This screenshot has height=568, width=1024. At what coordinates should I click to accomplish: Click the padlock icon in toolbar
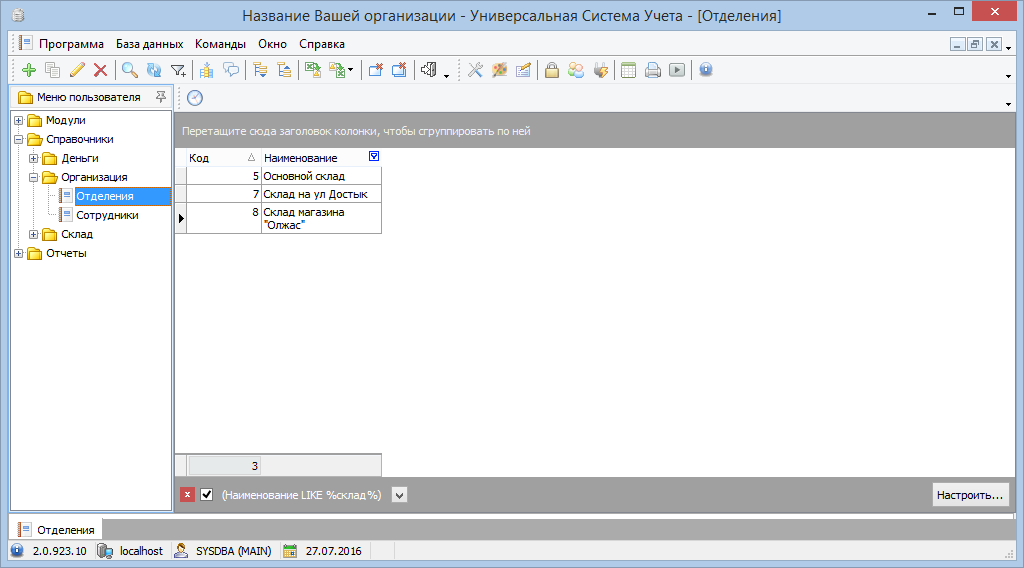pyautogui.click(x=551, y=70)
